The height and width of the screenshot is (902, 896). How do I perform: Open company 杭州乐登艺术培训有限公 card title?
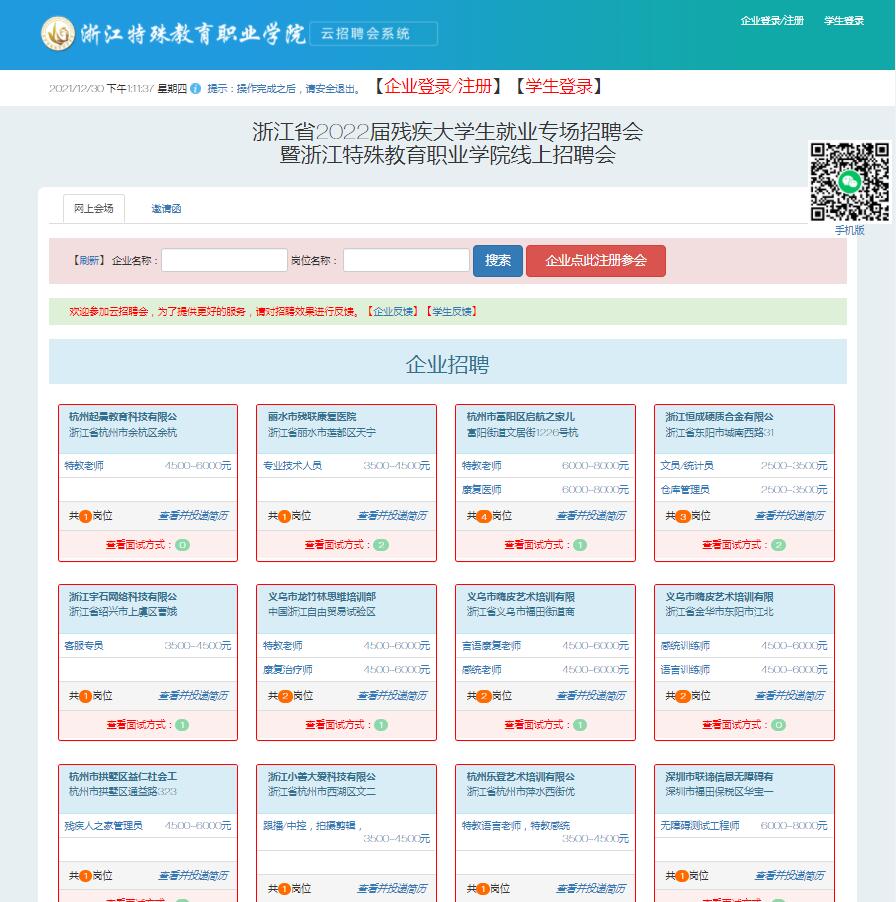click(x=520, y=777)
